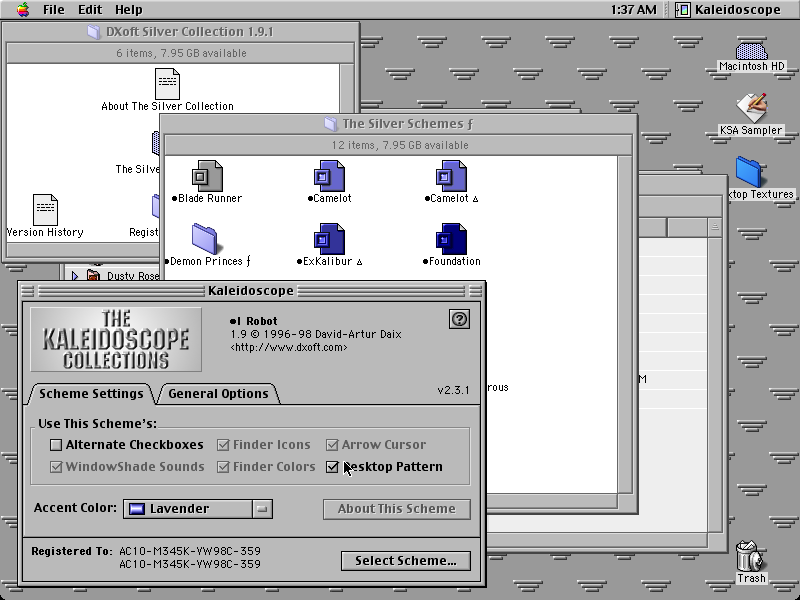Click the Silver Schemes window vertical scrollbar
Viewport: 800px width, 600px height.
pos(625,324)
